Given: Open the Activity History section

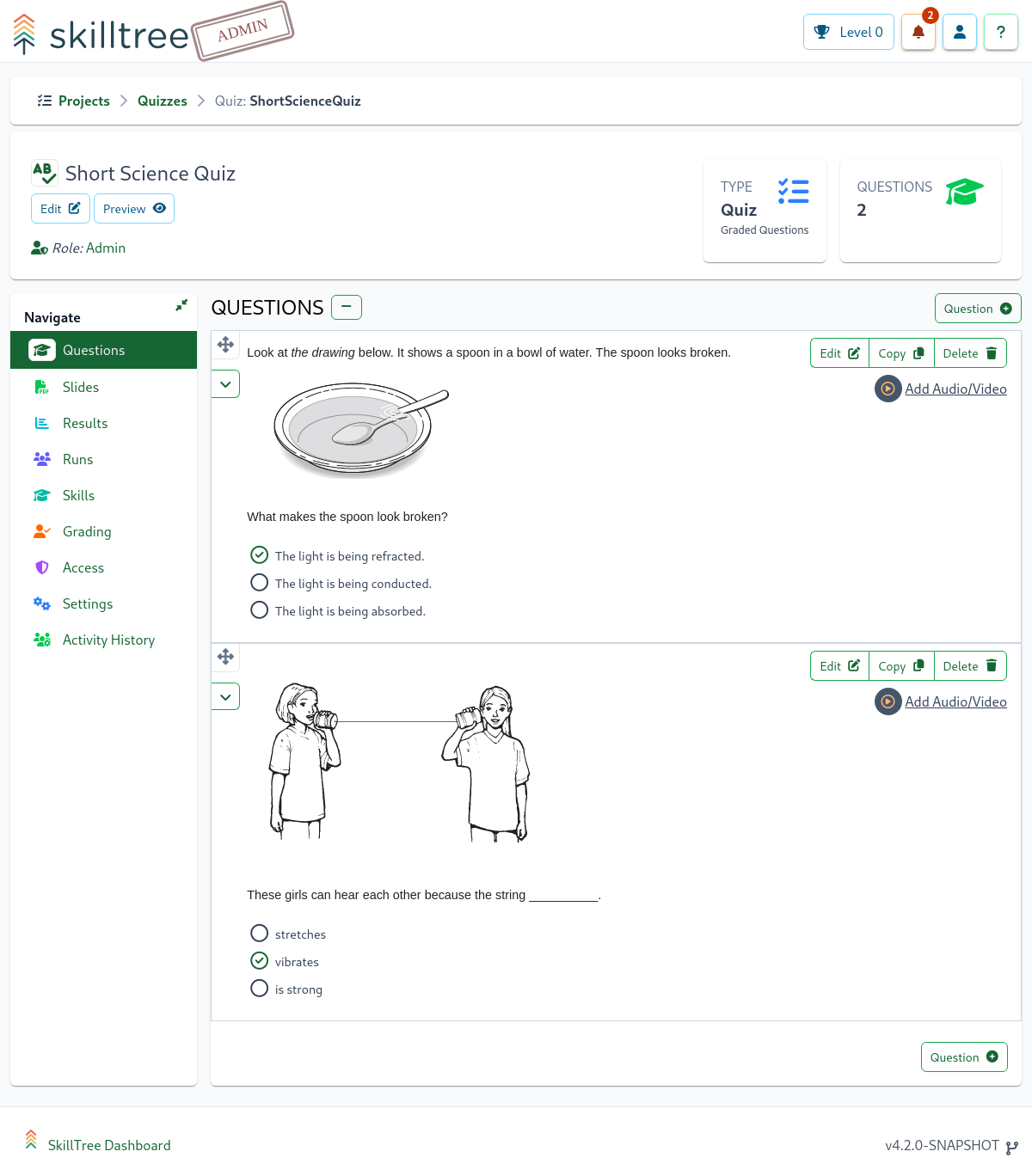Looking at the screenshot, I should (x=108, y=640).
